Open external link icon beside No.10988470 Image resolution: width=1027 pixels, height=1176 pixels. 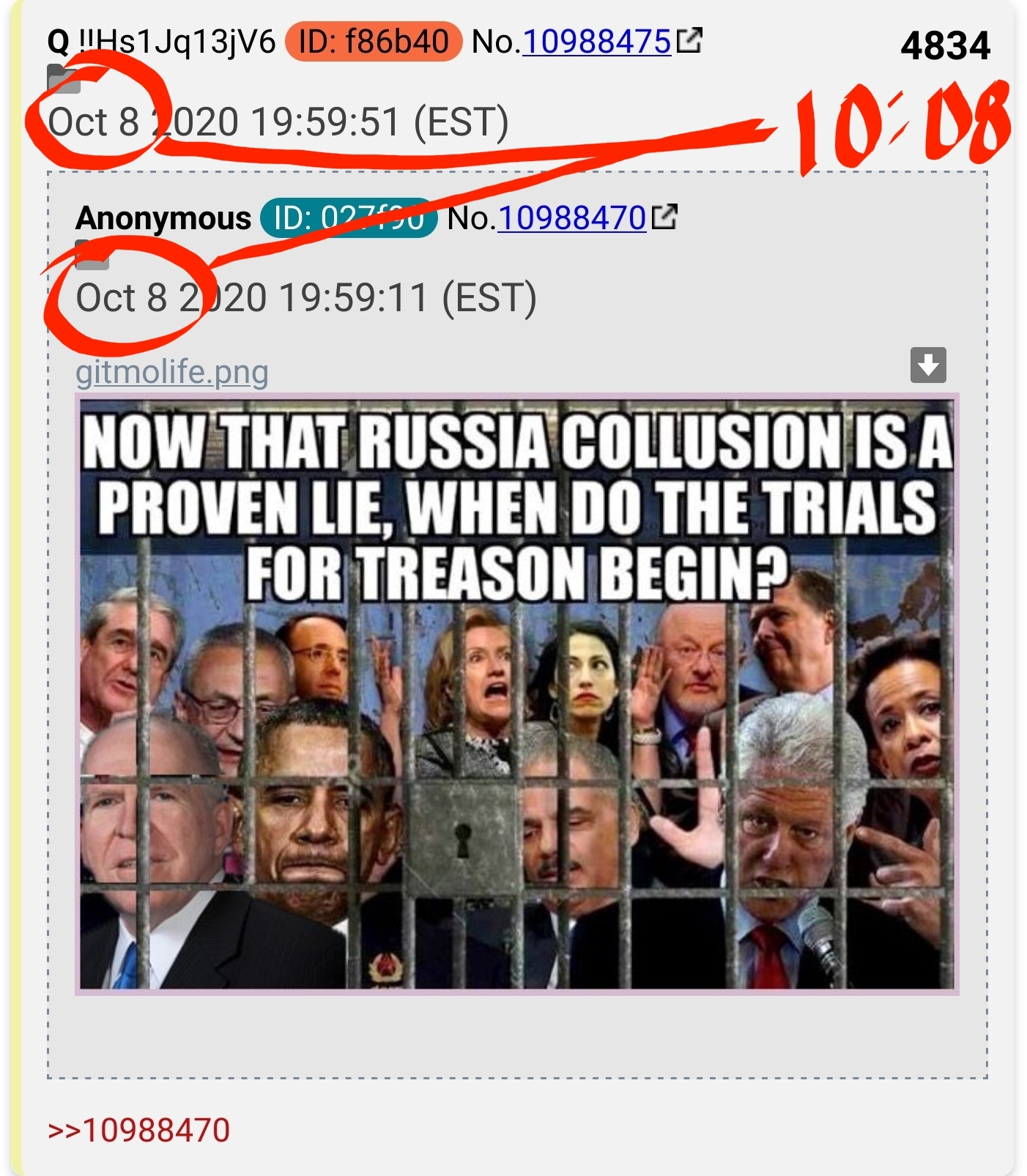(x=664, y=217)
